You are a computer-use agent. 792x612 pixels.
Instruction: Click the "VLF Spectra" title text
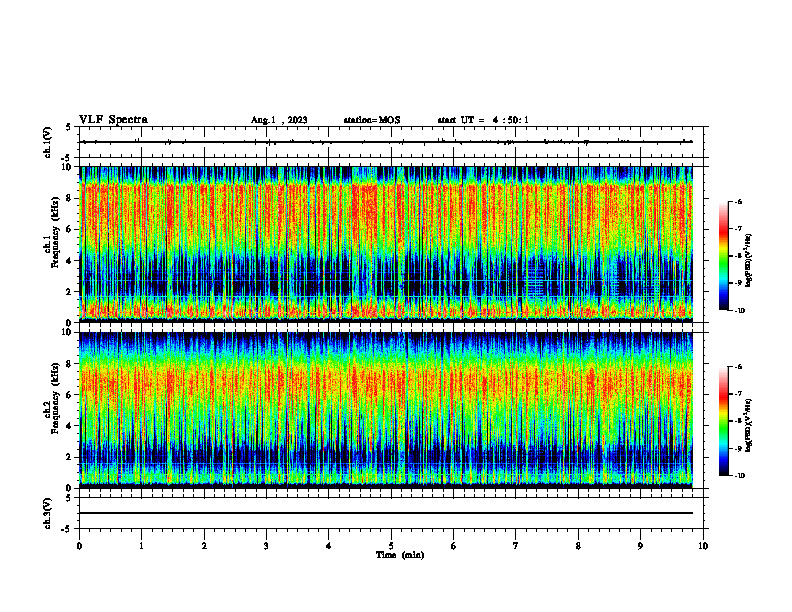pos(113,120)
